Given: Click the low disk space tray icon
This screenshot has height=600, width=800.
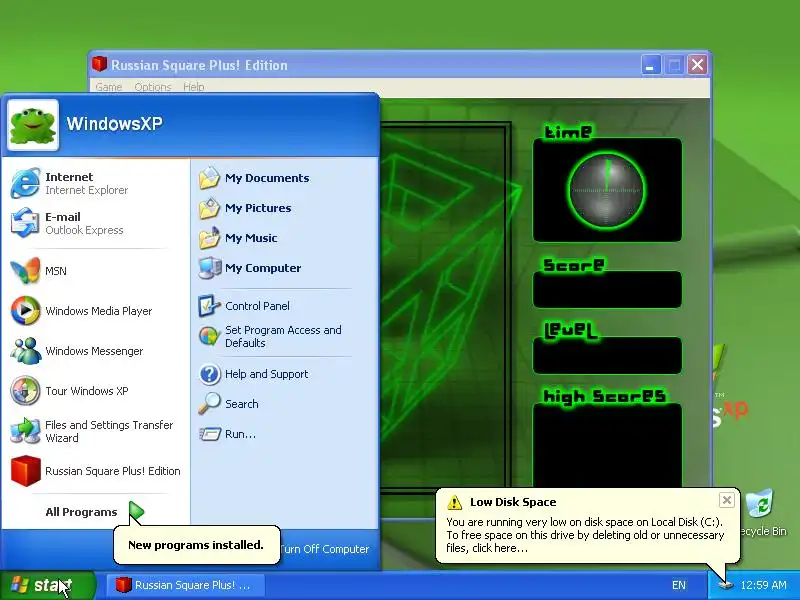Looking at the screenshot, I should pos(725,585).
